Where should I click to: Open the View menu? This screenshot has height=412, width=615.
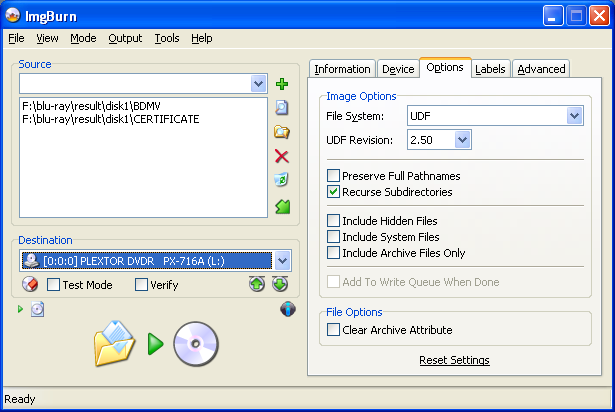click(47, 38)
